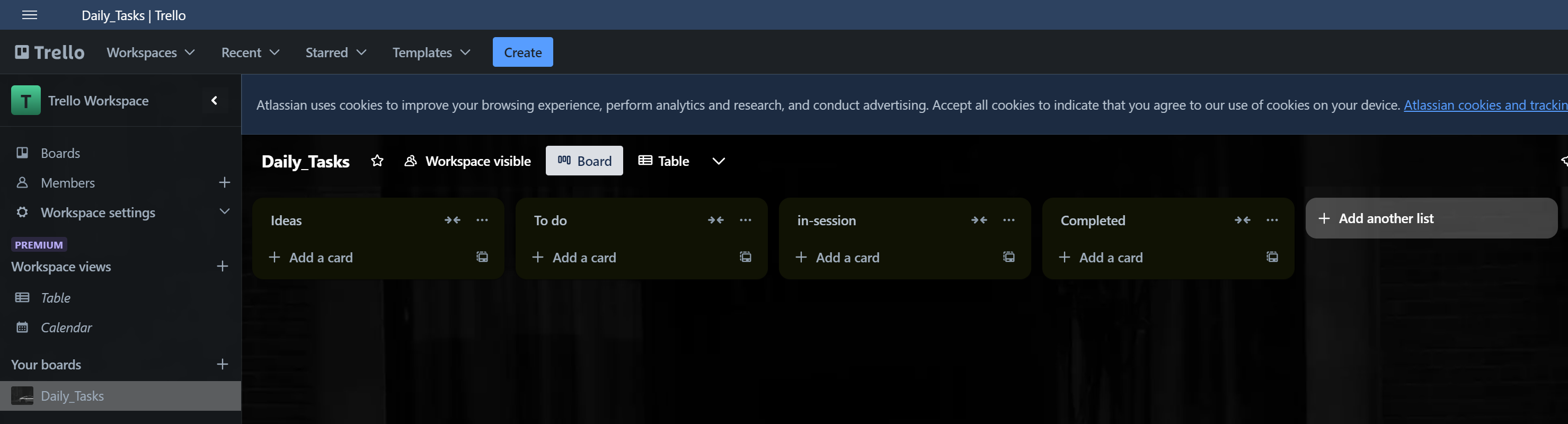The height and width of the screenshot is (424, 1568).
Task: Collapse the Completed list
Action: coord(1243,220)
